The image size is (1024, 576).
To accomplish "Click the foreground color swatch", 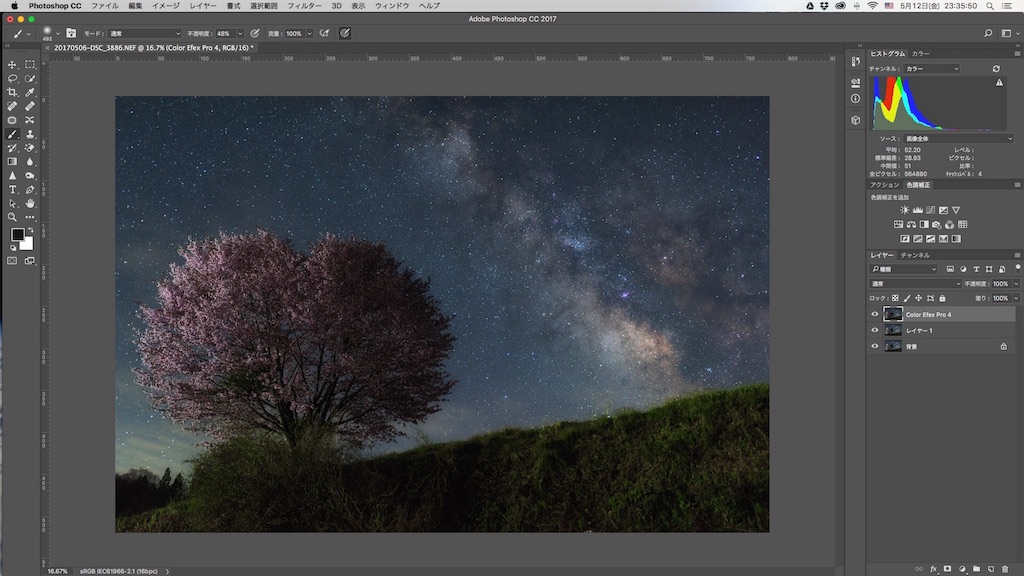I will coord(18,234).
